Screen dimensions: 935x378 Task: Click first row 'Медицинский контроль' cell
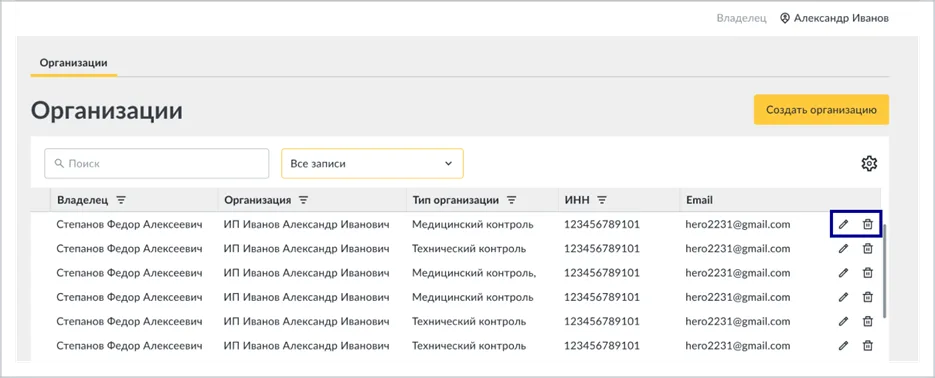coord(472,224)
